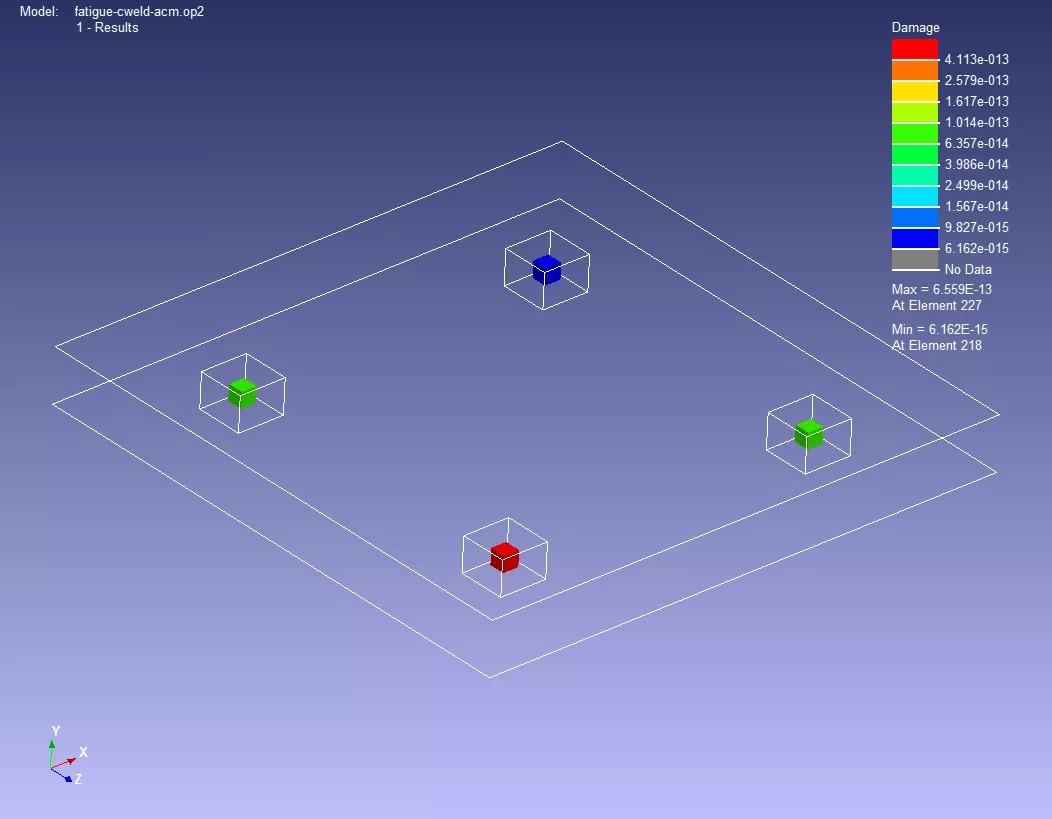Select the 6.162e-015 legend value label

(x=976, y=249)
